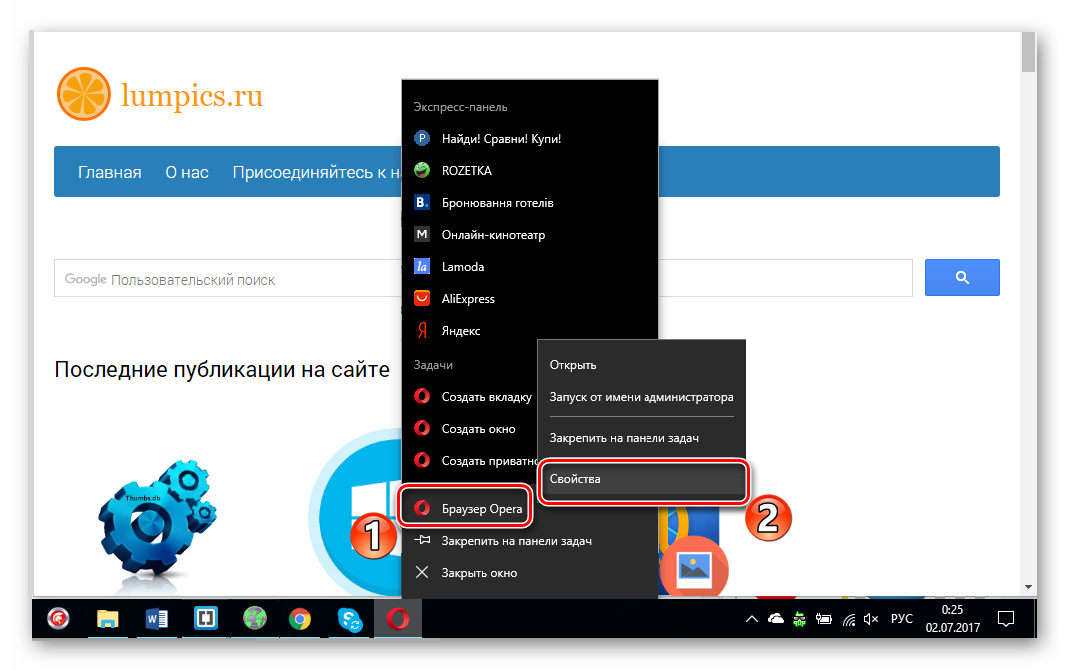Click the blue search magnifier button
1069x670 pixels.
(962, 277)
